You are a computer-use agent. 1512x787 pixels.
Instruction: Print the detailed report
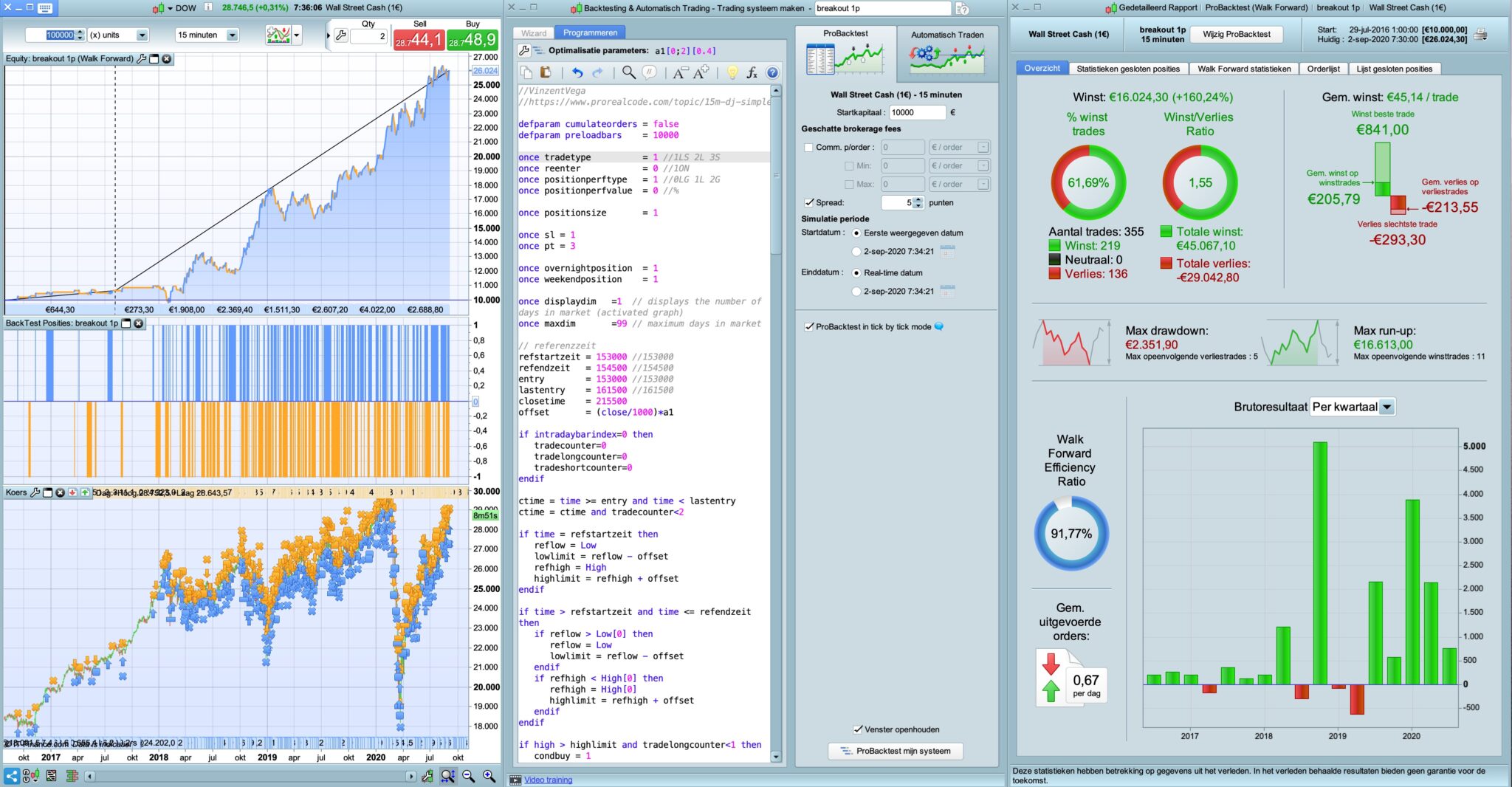tap(1480, 35)
